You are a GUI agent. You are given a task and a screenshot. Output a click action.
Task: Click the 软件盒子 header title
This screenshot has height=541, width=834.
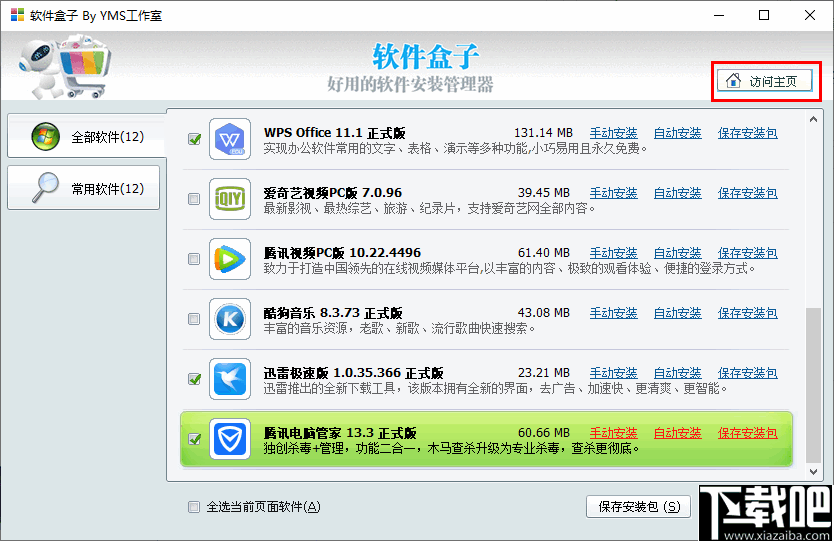[426, 57]
